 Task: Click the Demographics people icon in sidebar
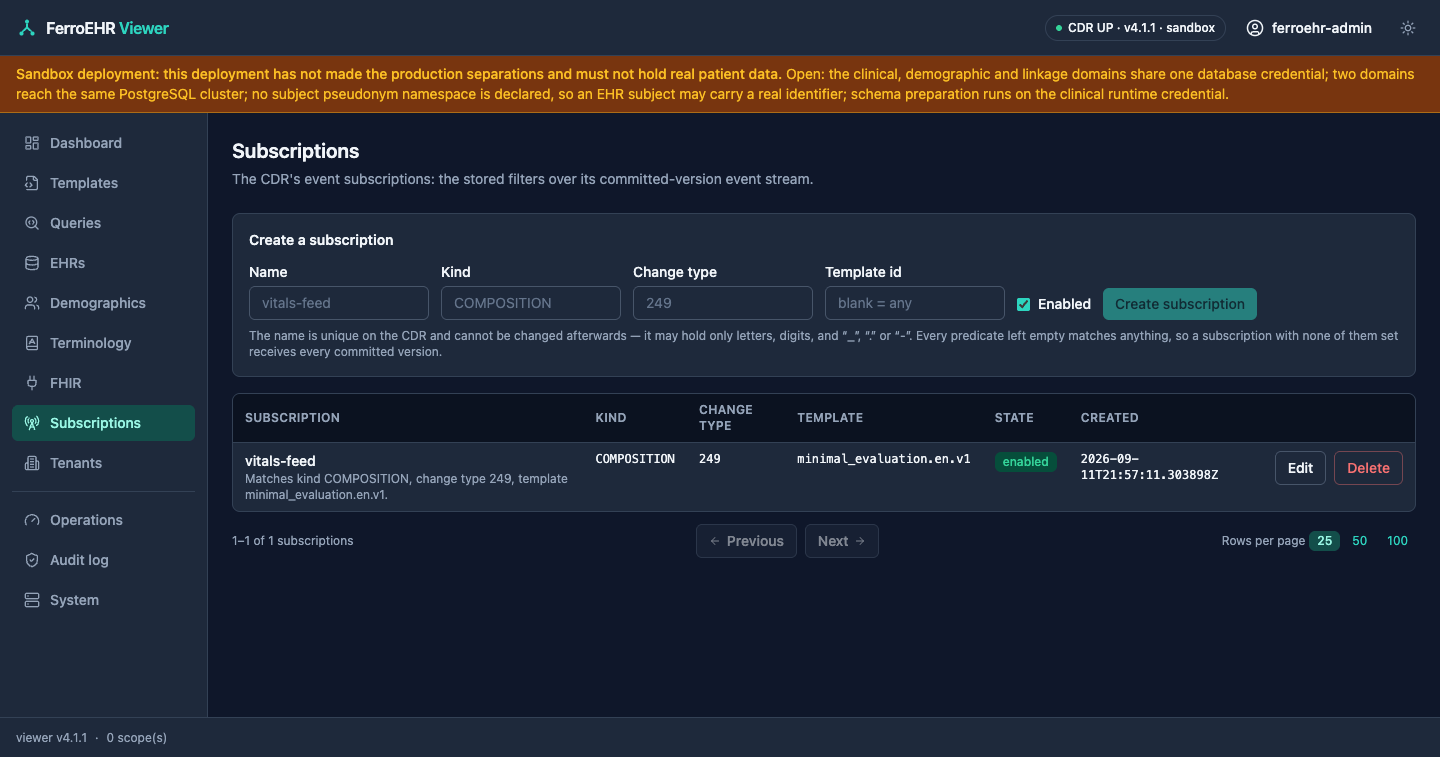(x=32, y=303)
